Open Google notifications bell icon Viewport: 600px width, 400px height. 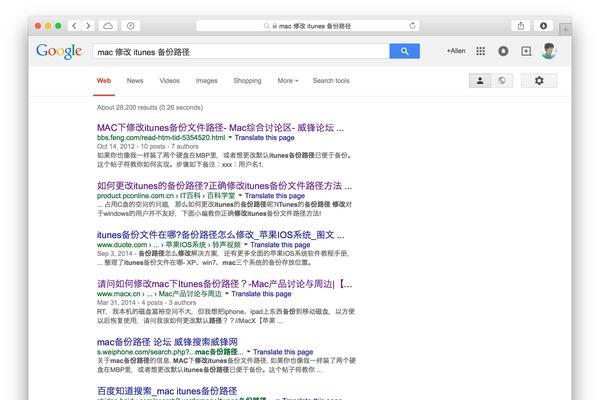click(x=503, y=51)
